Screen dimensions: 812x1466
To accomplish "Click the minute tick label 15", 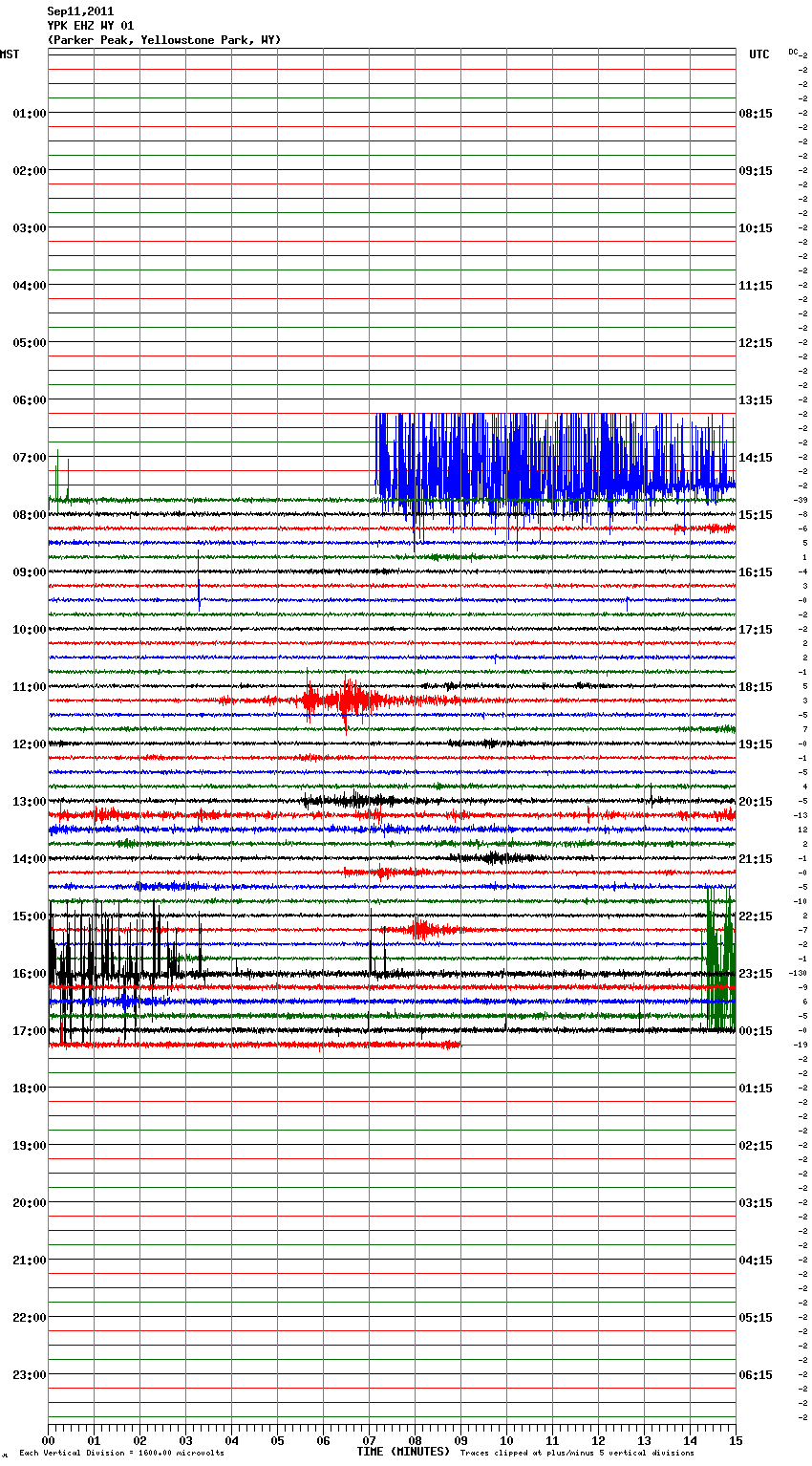I will [736, 1440].
